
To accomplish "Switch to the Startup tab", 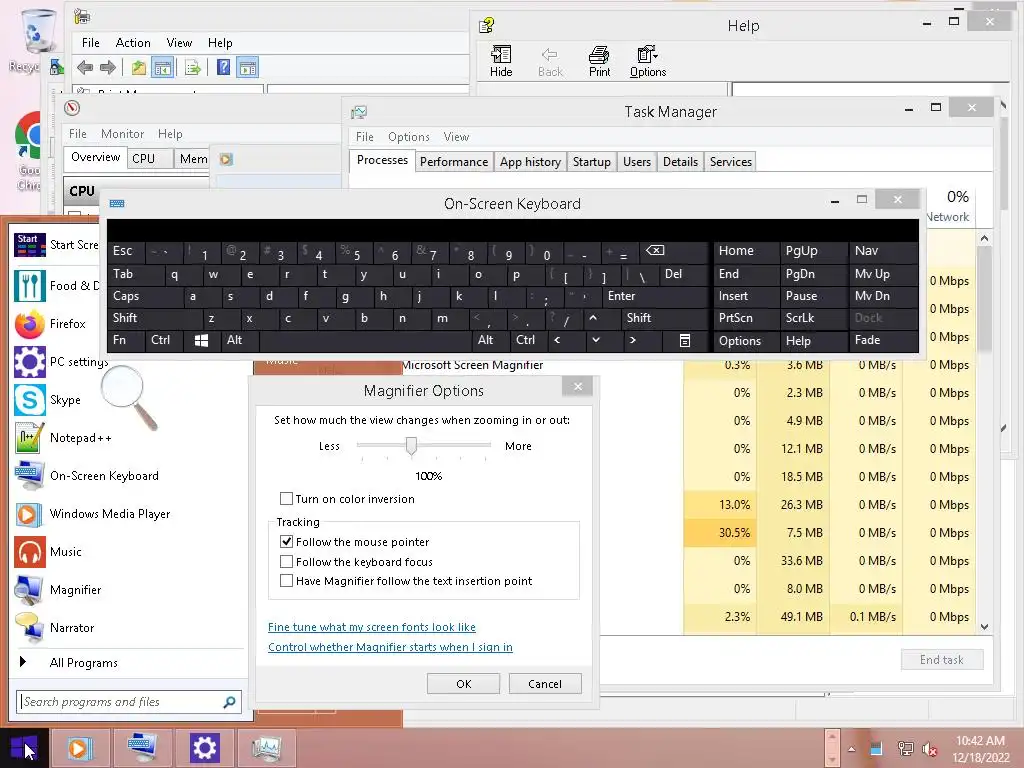I will (x=592, y=162).
